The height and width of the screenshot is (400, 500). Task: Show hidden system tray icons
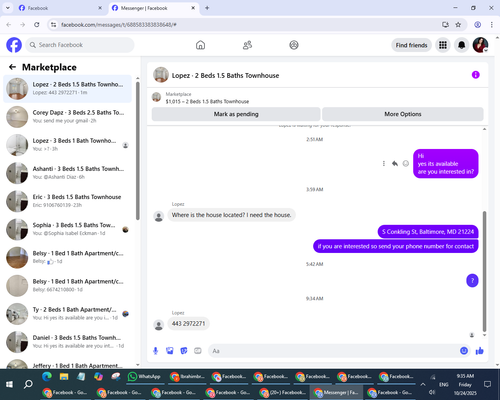pos(423,384)
